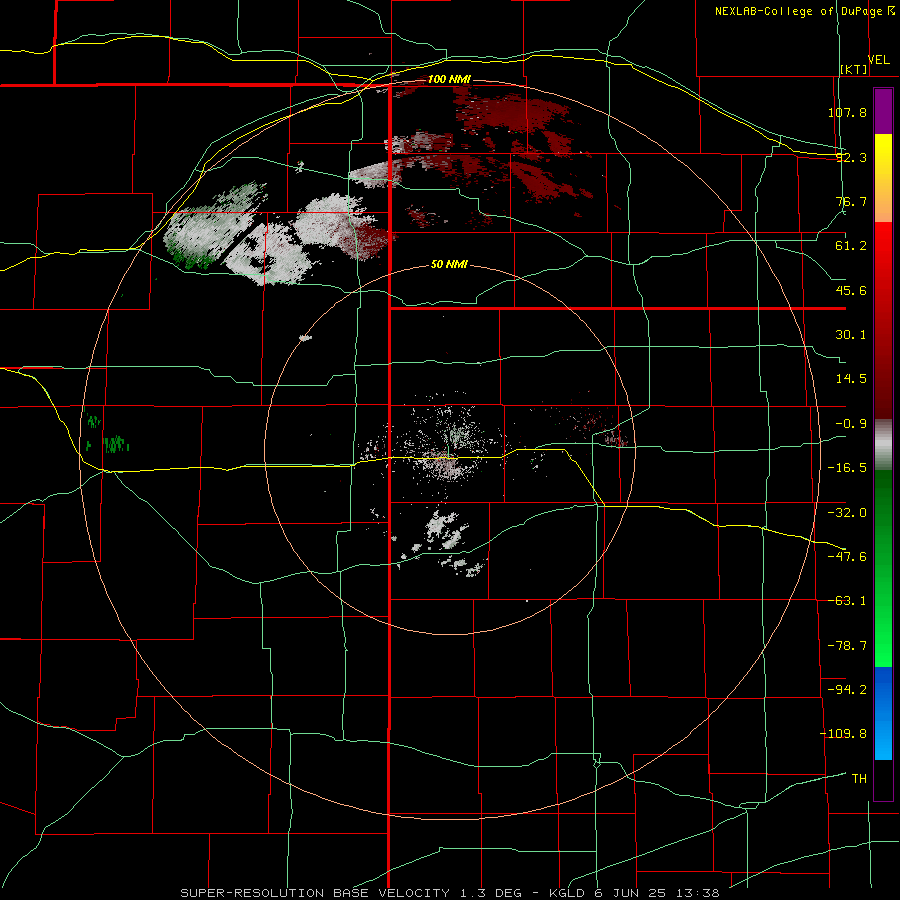Click the 14.5 velocity scale value
Image resolution: width=900 pixels, height=900 pixels.
[x=851, y=379]
